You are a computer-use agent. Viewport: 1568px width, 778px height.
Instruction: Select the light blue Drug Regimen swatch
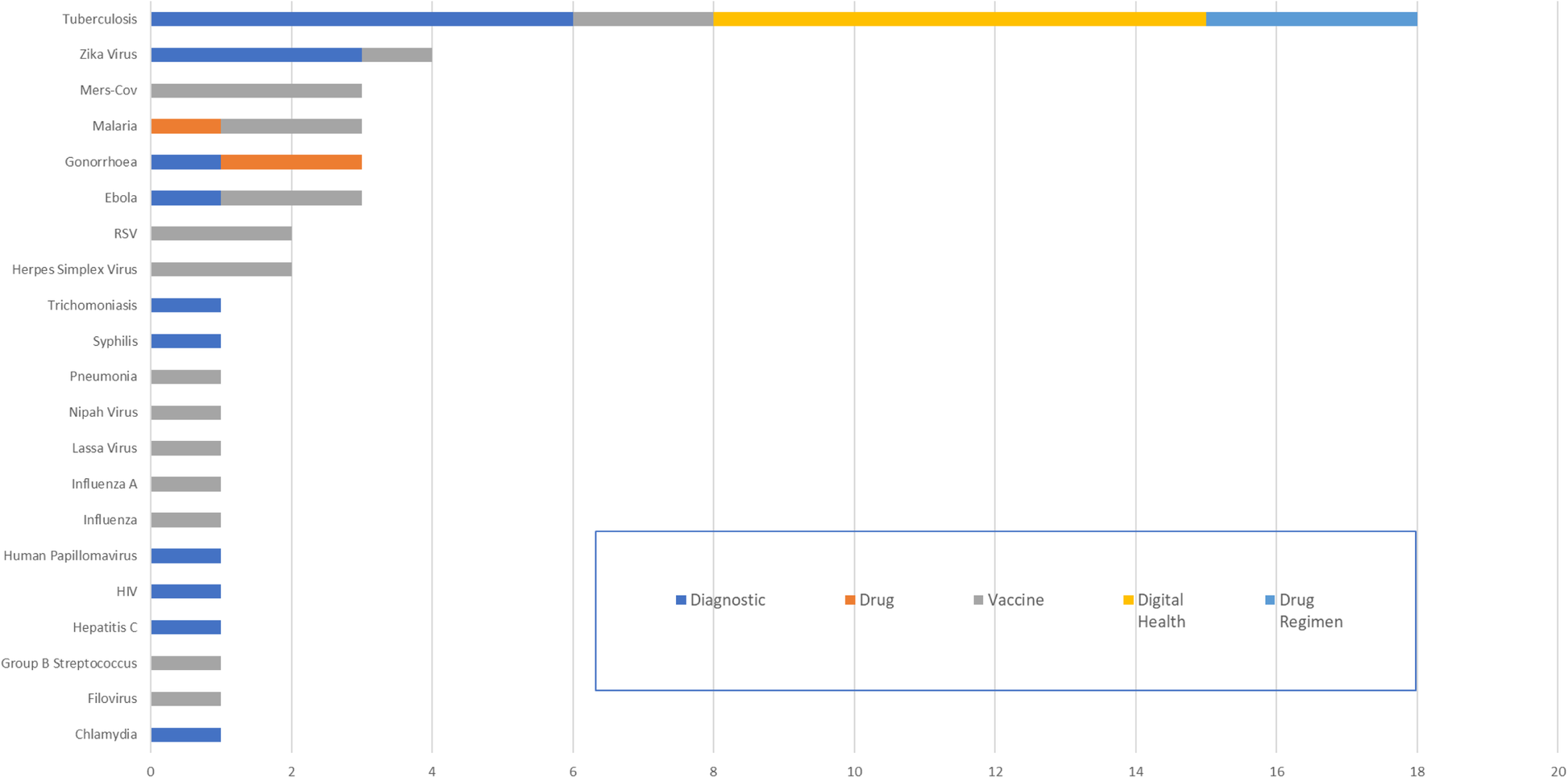pyautogui.click(x=1271, y=601)
